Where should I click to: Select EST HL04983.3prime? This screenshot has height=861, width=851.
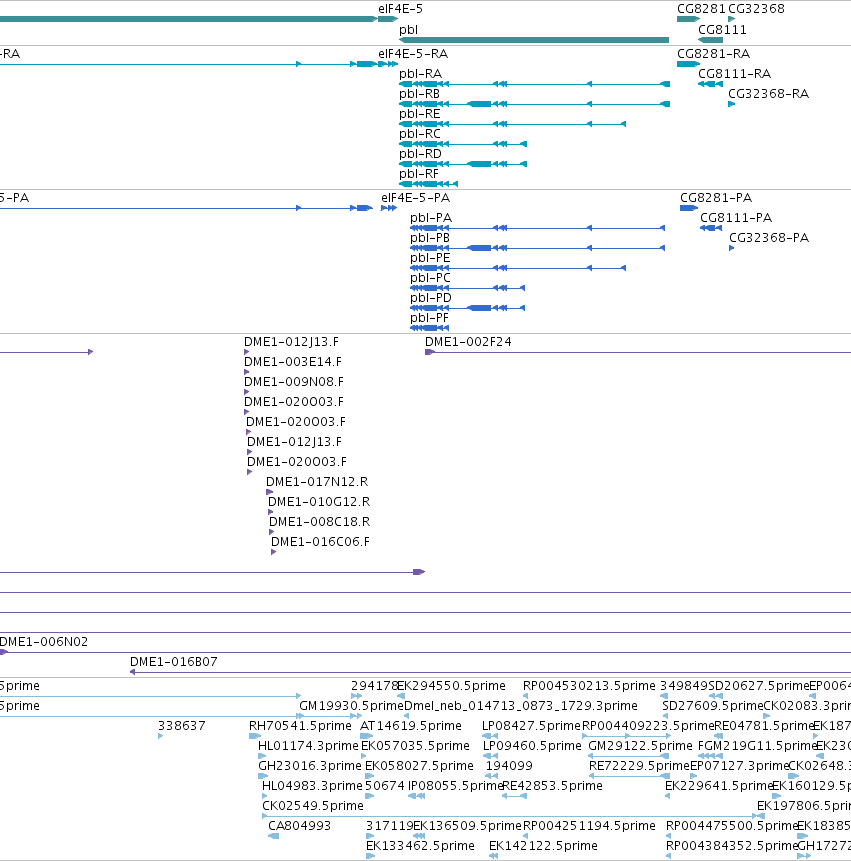(265, 796)
